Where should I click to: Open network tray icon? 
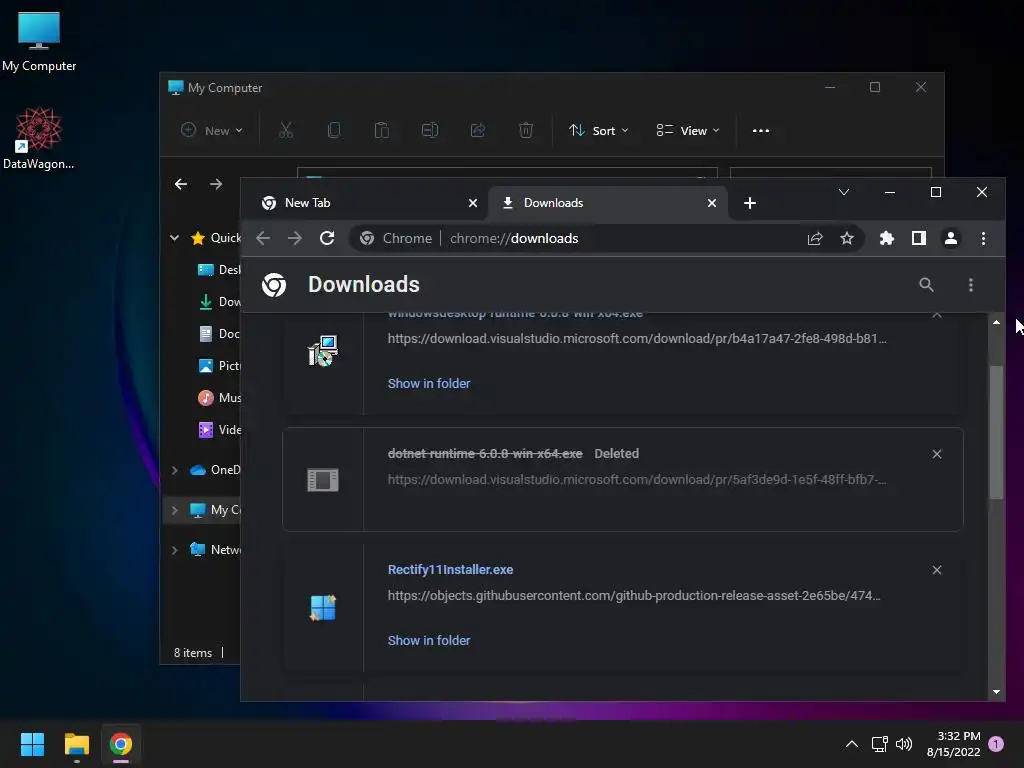[x=879, y=744]
